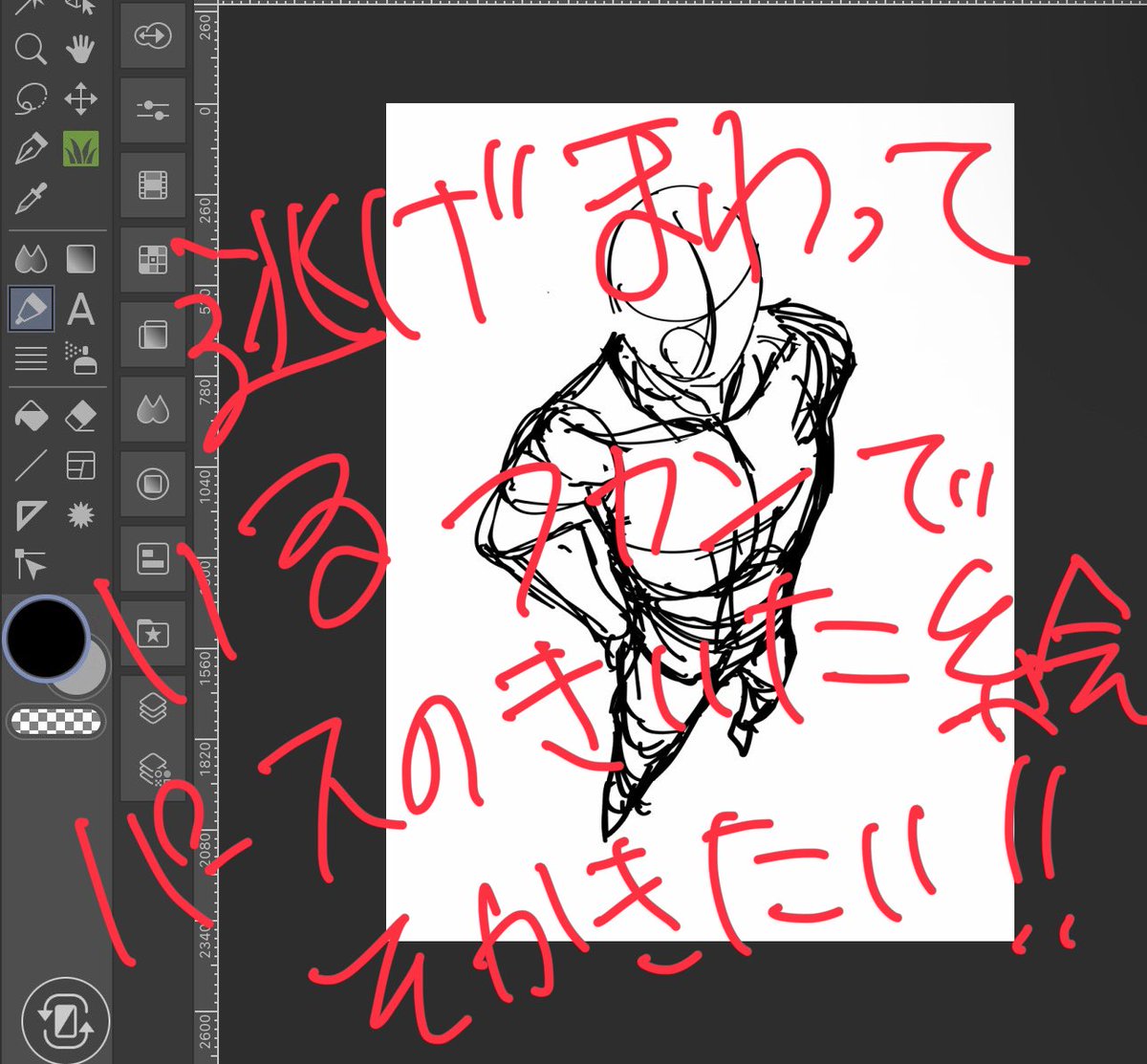The height and width of the screenshot is (1064, 1147).
Task: Open the Animation film strip palette
Action: click(x=153, y=185)
